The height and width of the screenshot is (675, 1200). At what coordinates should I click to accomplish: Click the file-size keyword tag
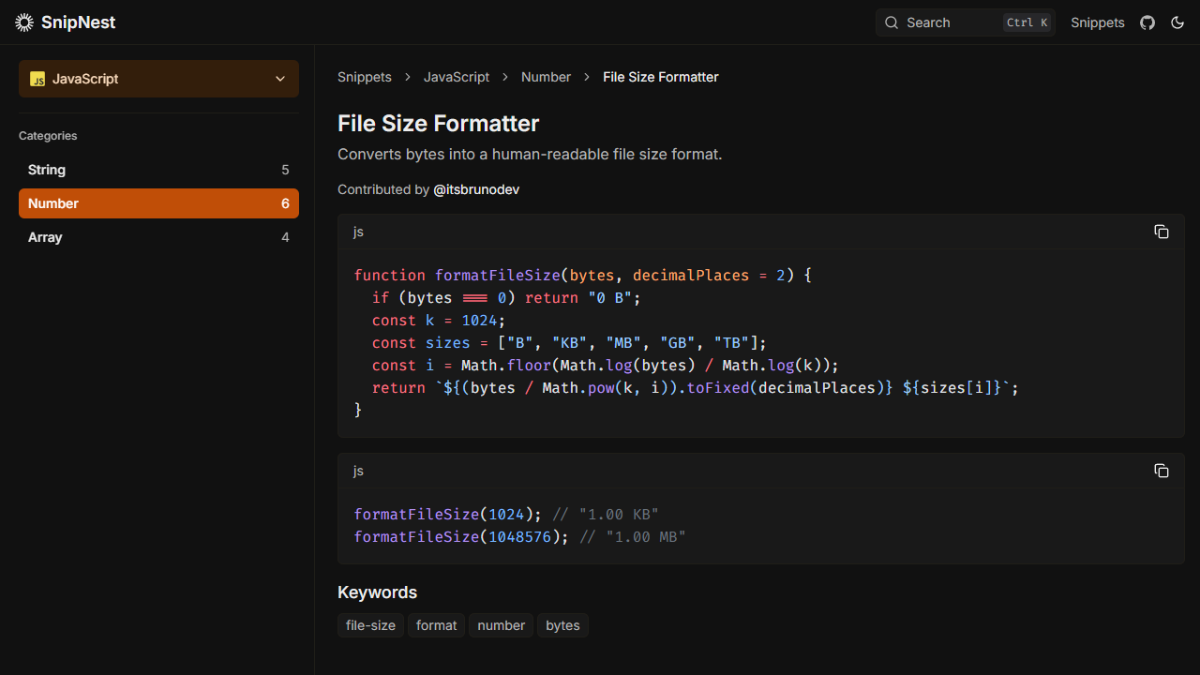coord(371,625)
